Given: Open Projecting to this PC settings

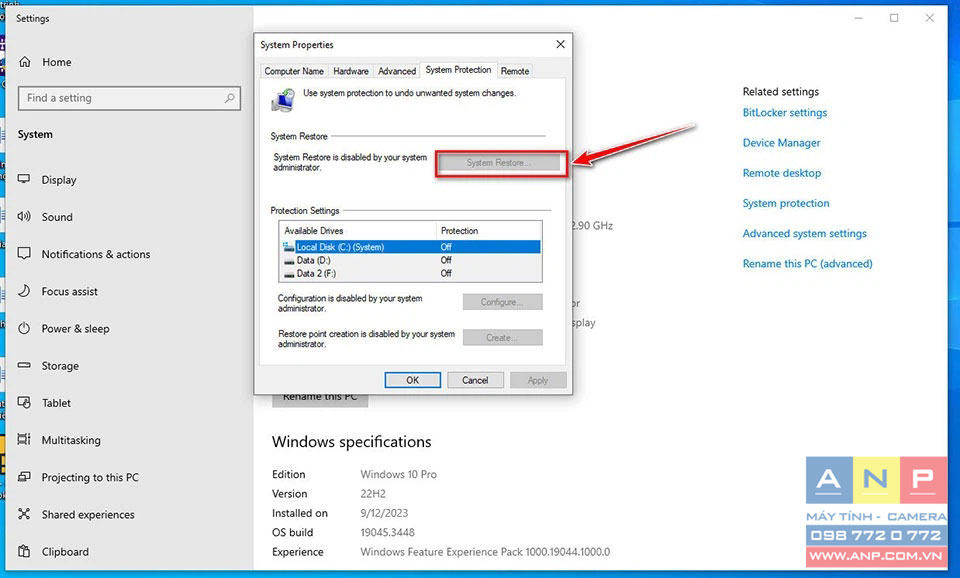Looking at the screenshot, I should [90, 478].
